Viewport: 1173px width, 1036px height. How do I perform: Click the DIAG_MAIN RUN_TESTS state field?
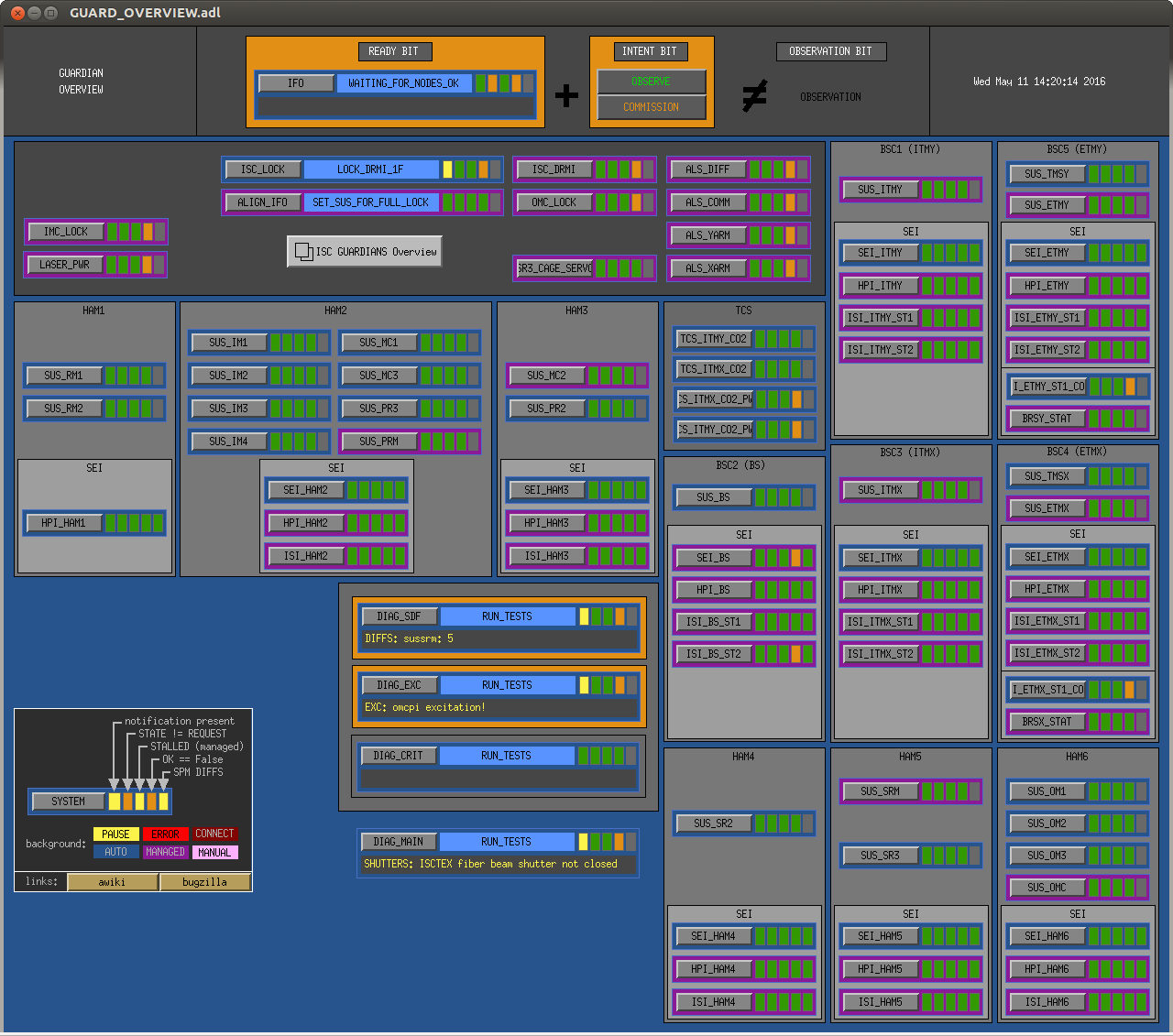pyautogui.click(x=507, y=842)
